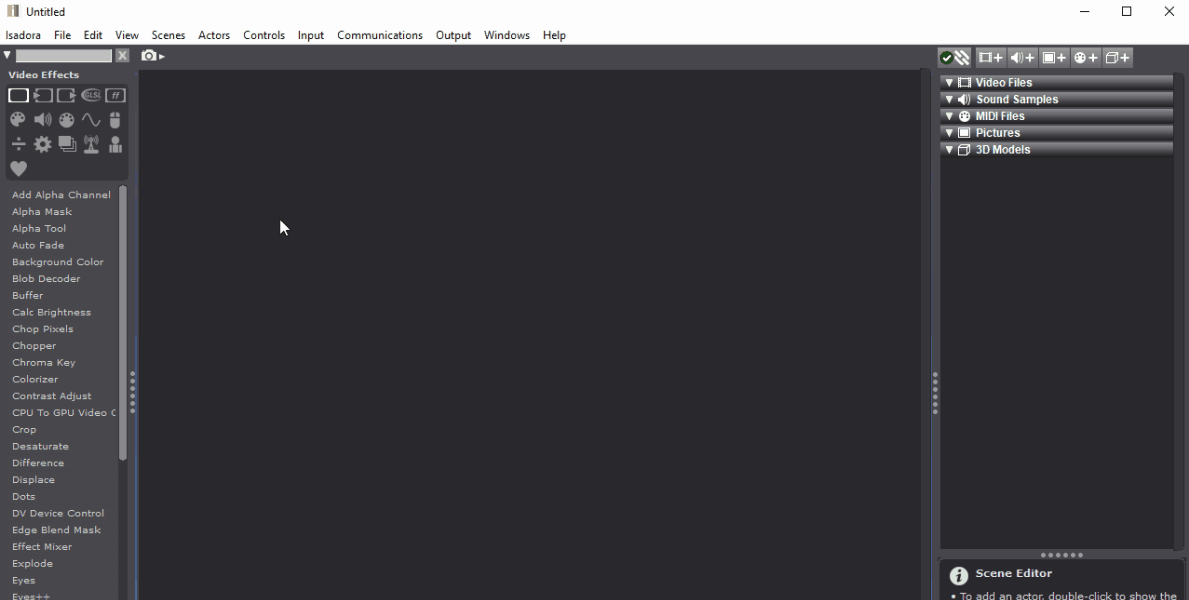
Task: Select the FreeFrame (ff) actors group
Action: pyautogui.click(x=115, y=95)
